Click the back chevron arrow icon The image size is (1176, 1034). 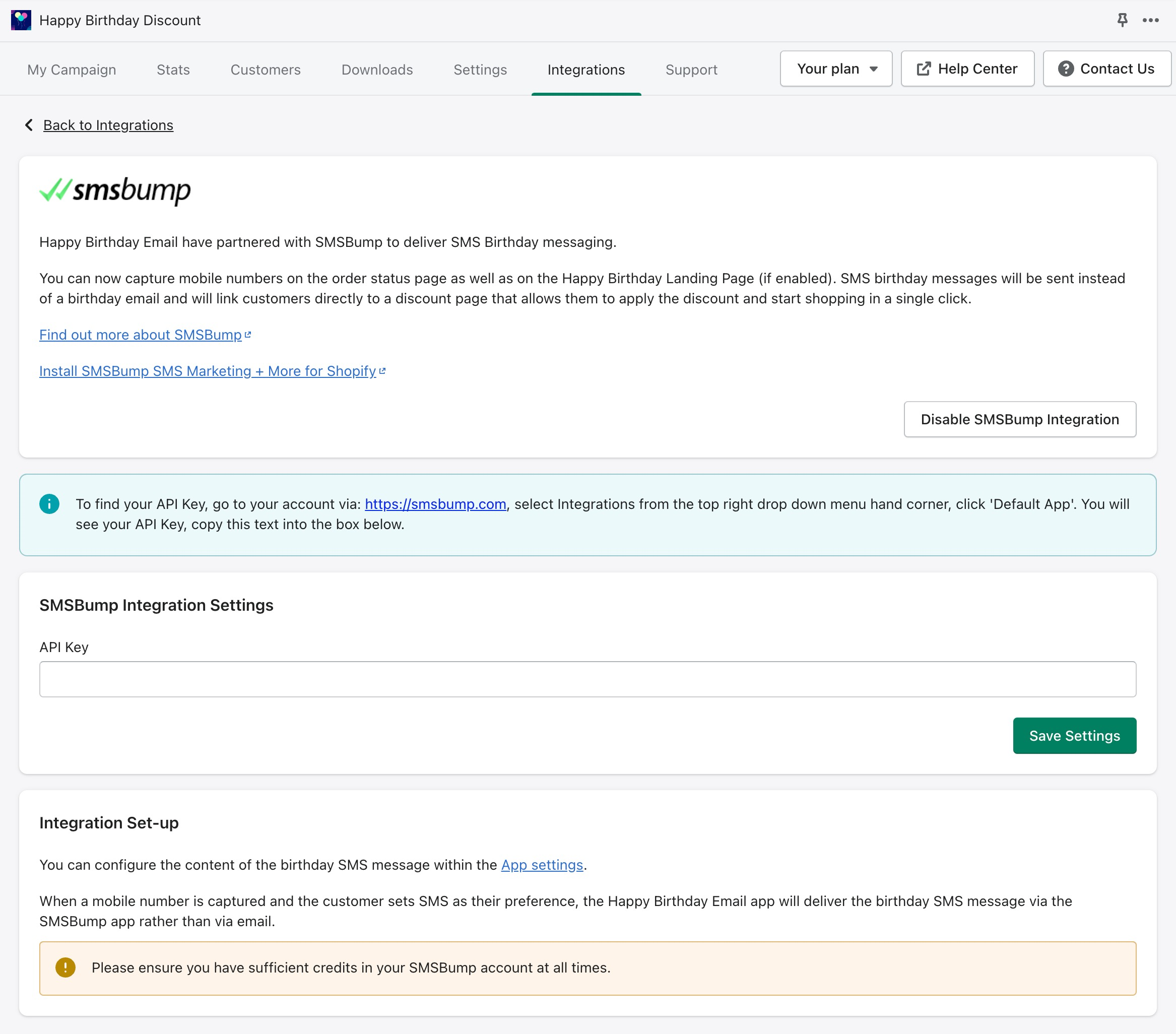point(29,125)
